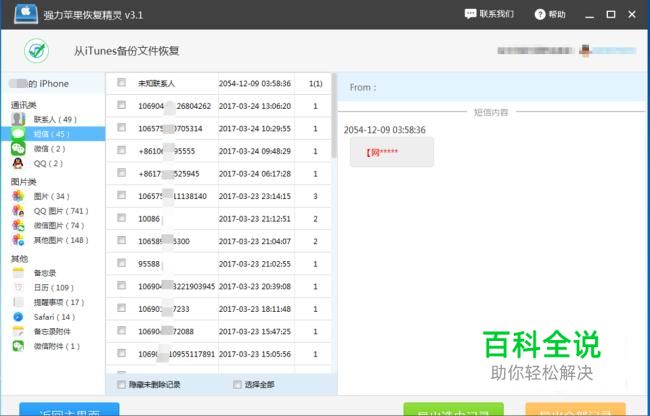
Task: Check the box for 95588 row
Action: (121, 263)
